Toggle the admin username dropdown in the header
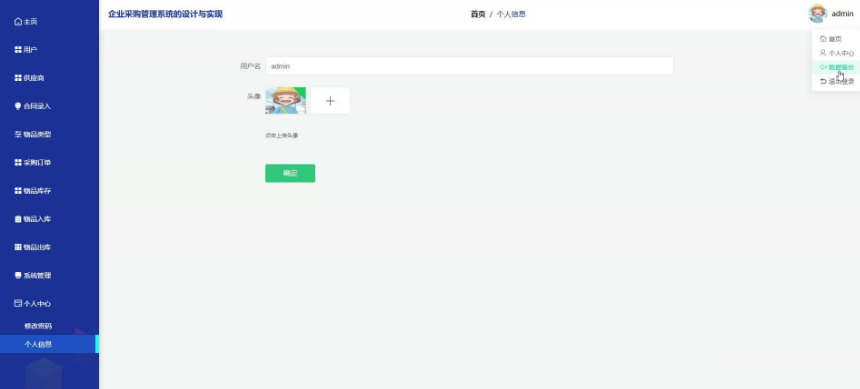860x389 pixels. tap(842, 14)
